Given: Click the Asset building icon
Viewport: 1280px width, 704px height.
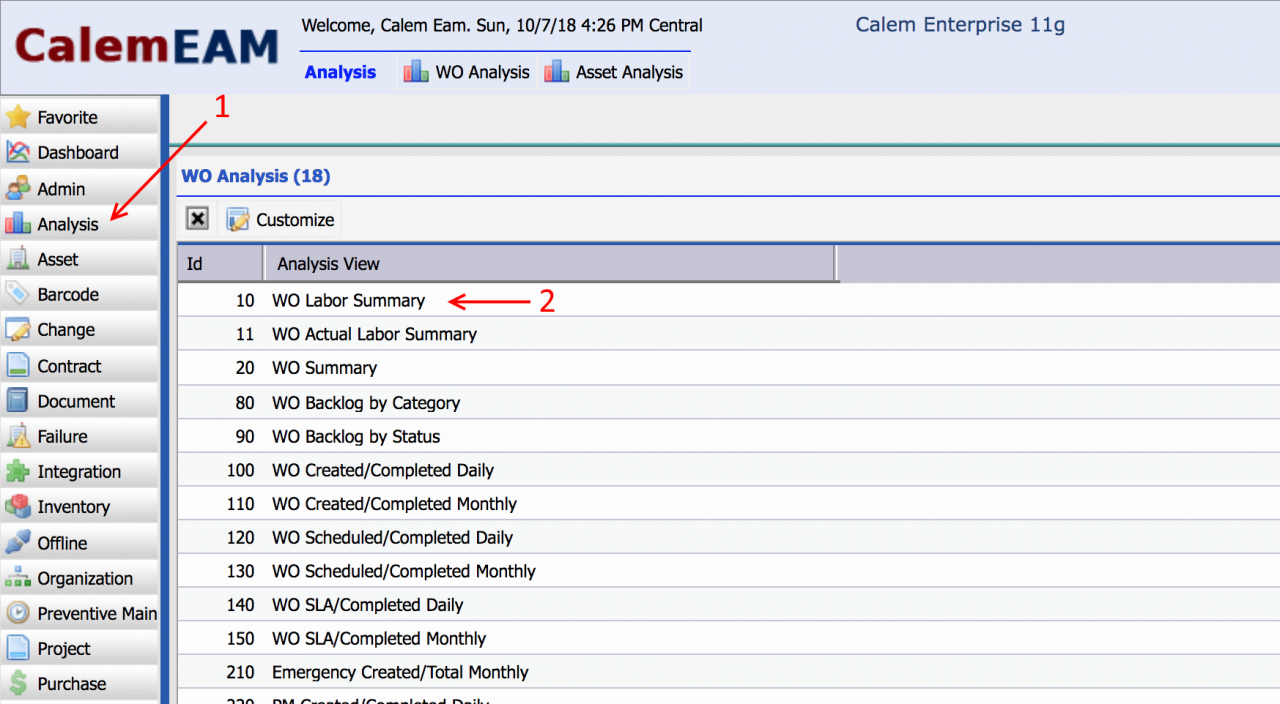Looking at the screenshot, I should [x=18, y=259].
